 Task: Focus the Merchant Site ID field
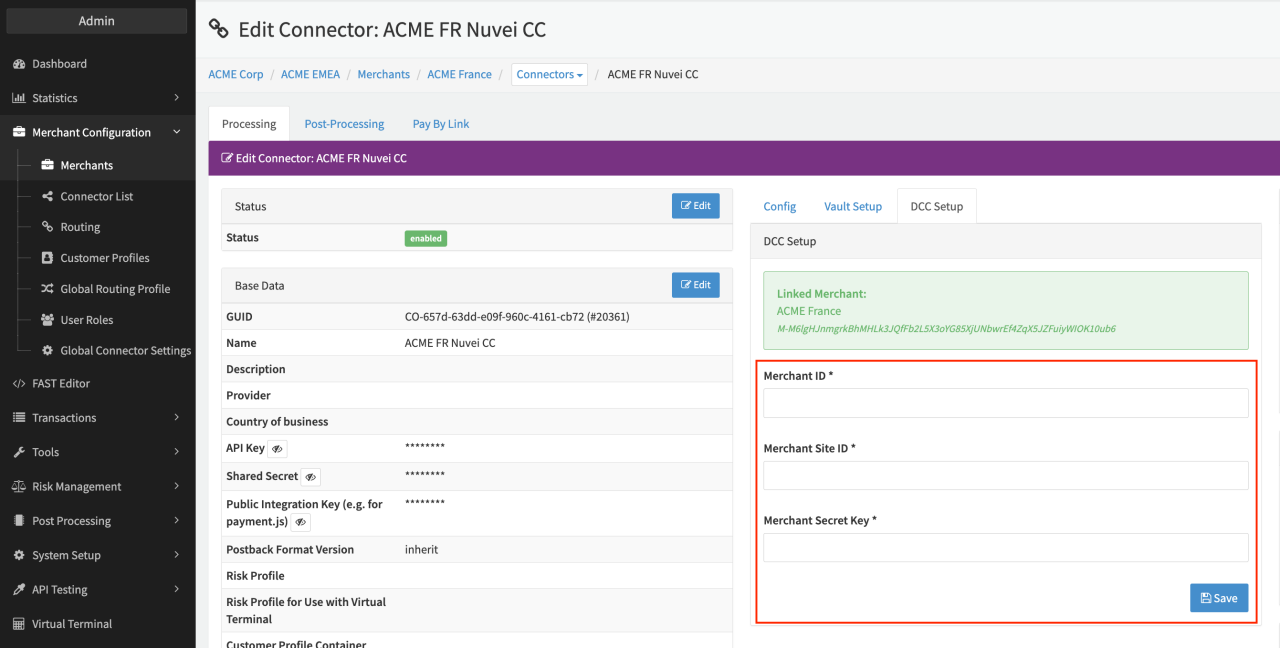(x=1005, y=476)
